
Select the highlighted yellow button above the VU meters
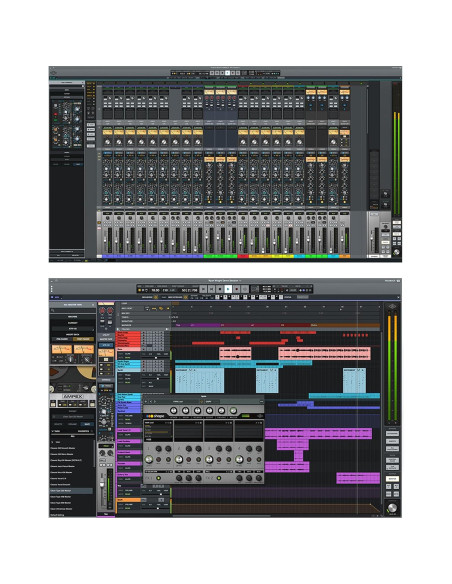tap(84, 339)
